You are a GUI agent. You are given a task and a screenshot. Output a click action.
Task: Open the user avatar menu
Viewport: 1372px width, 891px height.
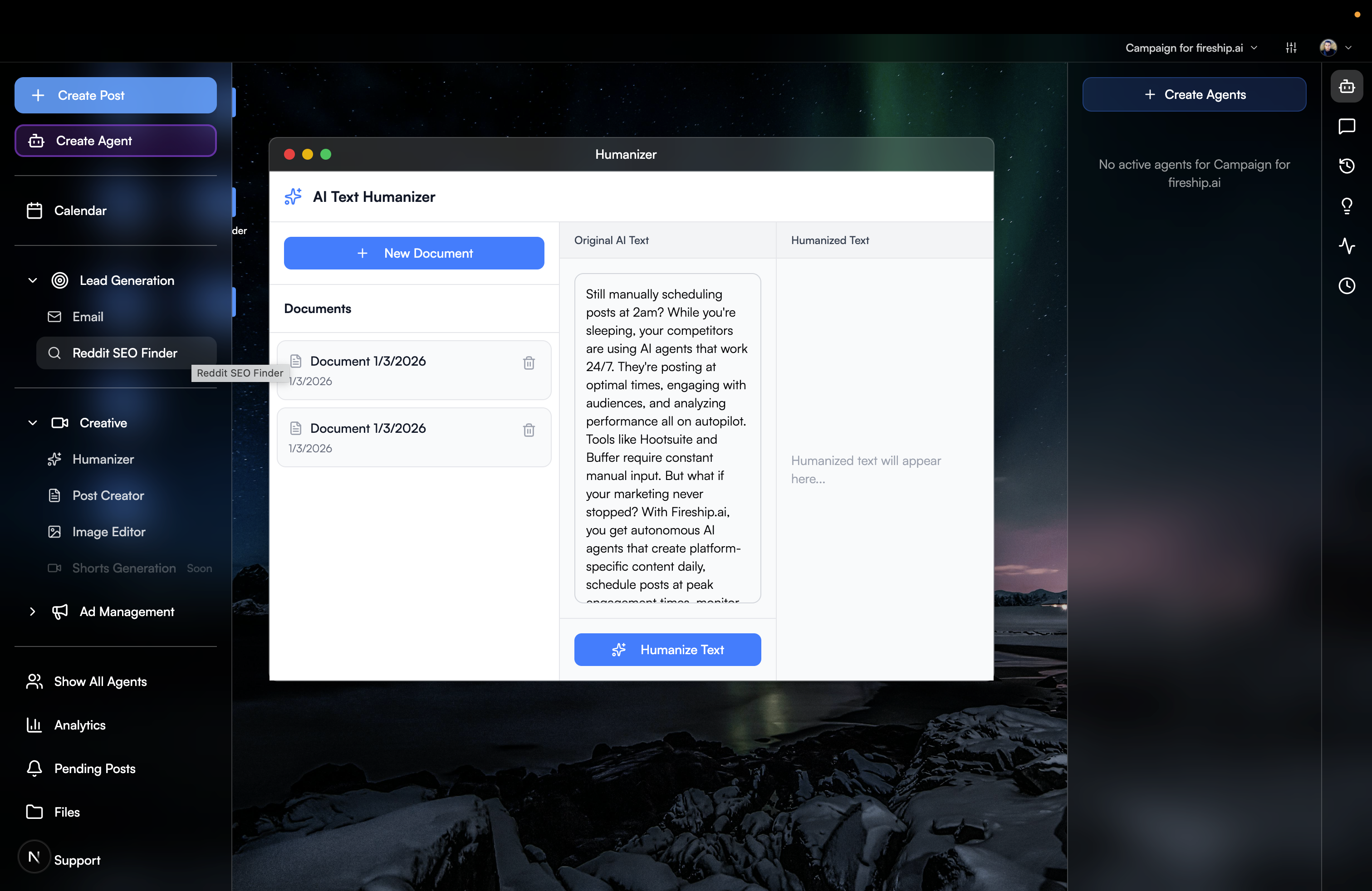point(1334,48)
